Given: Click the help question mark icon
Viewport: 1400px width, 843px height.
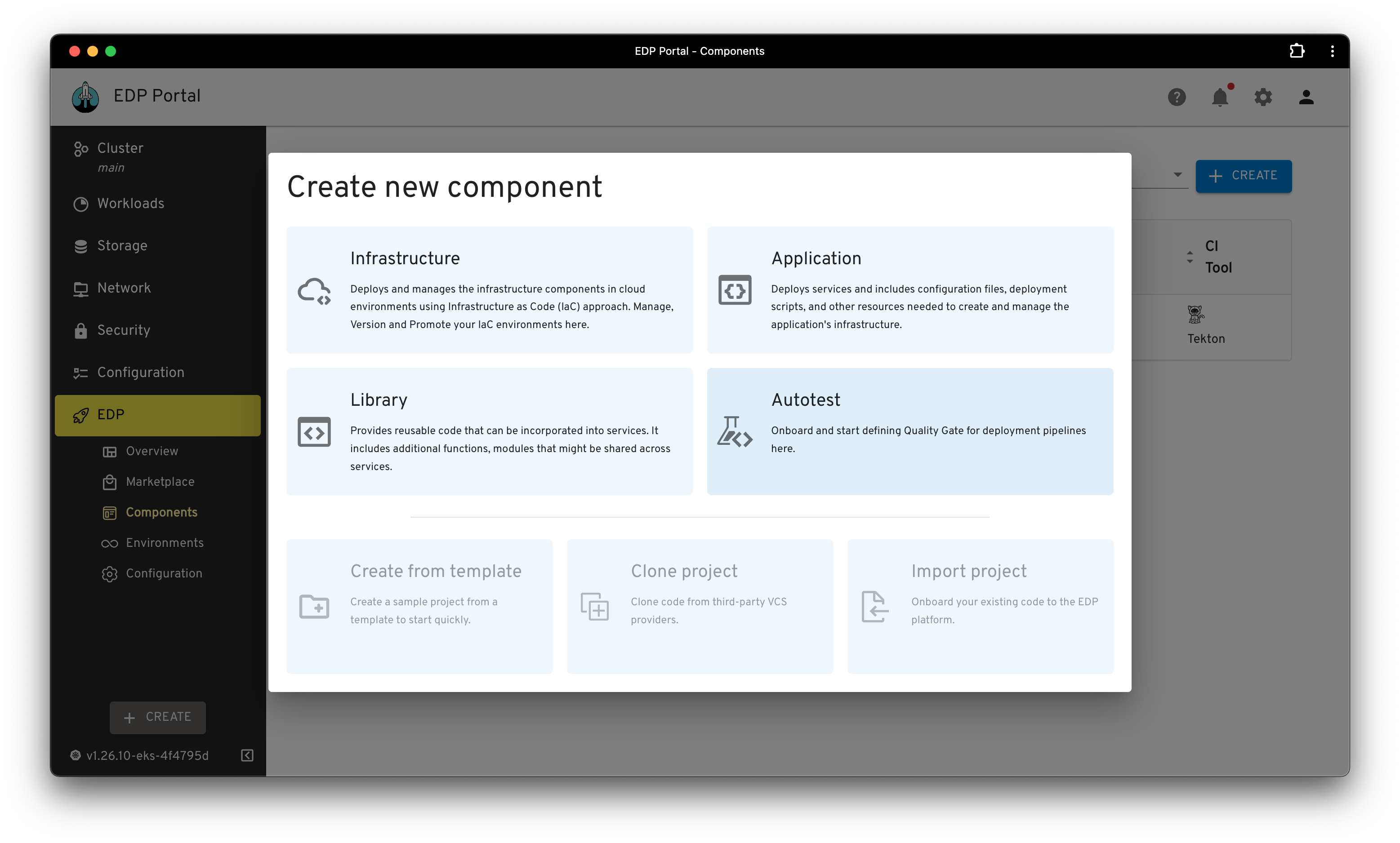Looking at the screenshot, I should pos(1176,97).
